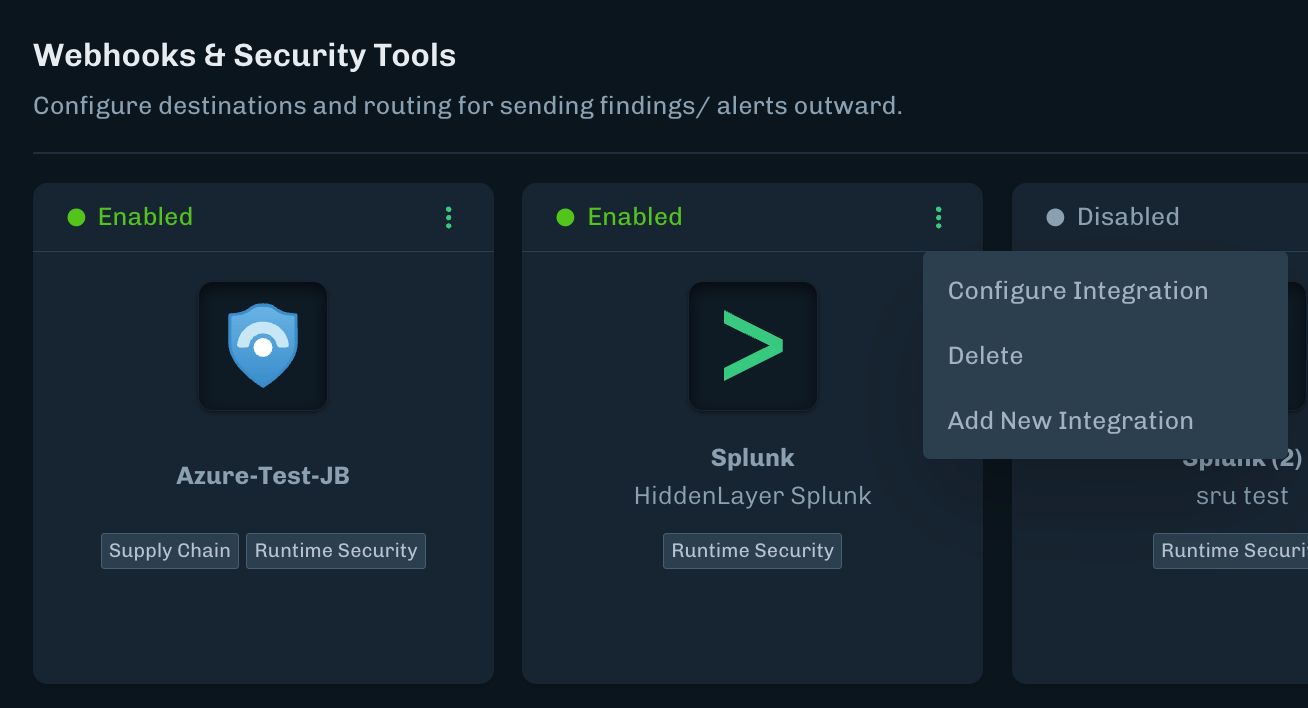
Task: Open the Azure-Test-JB card's three-dot menu
Action: pyautogui.click(x=448, y=217)
